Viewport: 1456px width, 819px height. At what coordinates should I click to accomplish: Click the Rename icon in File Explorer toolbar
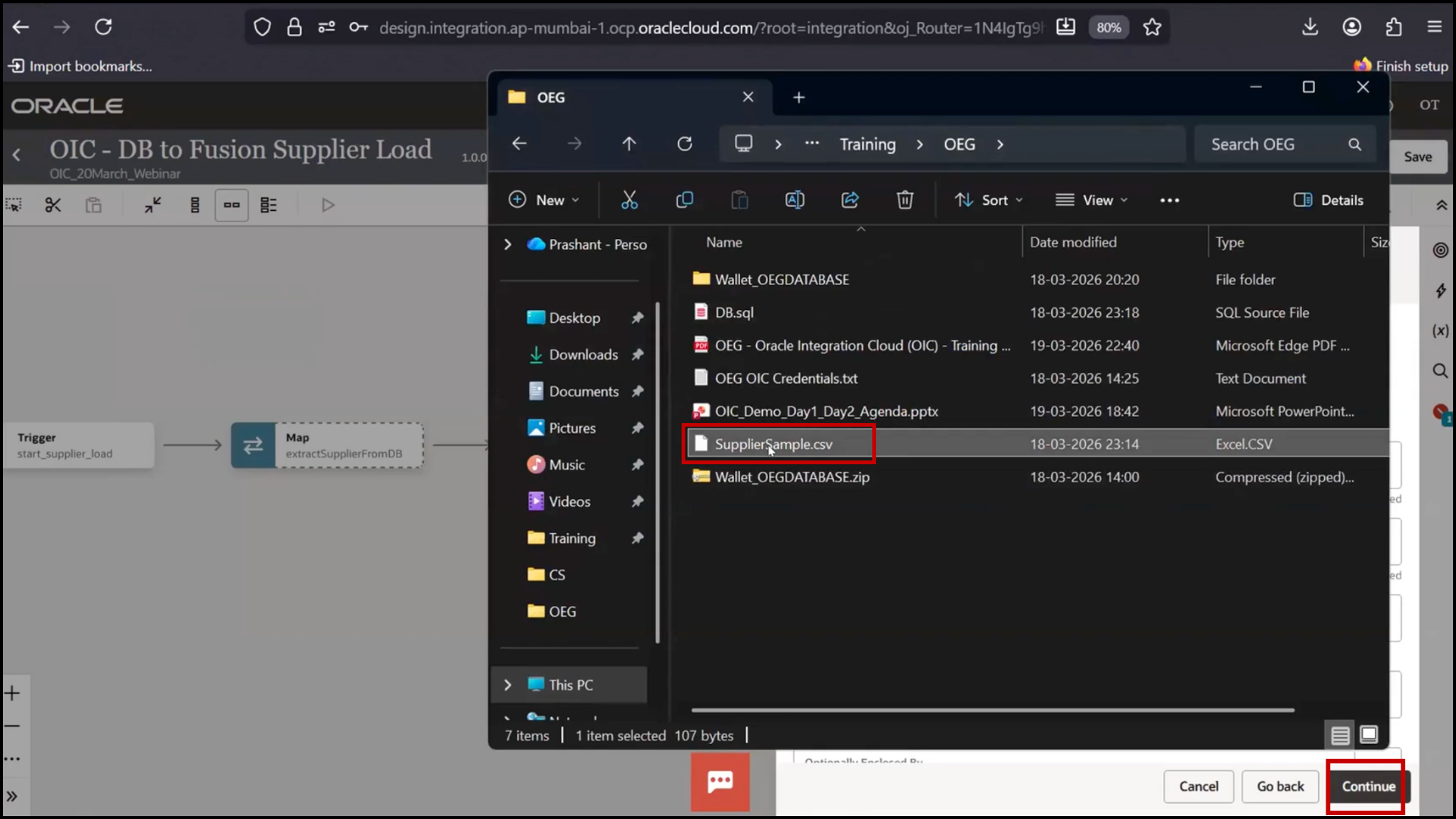795,200
